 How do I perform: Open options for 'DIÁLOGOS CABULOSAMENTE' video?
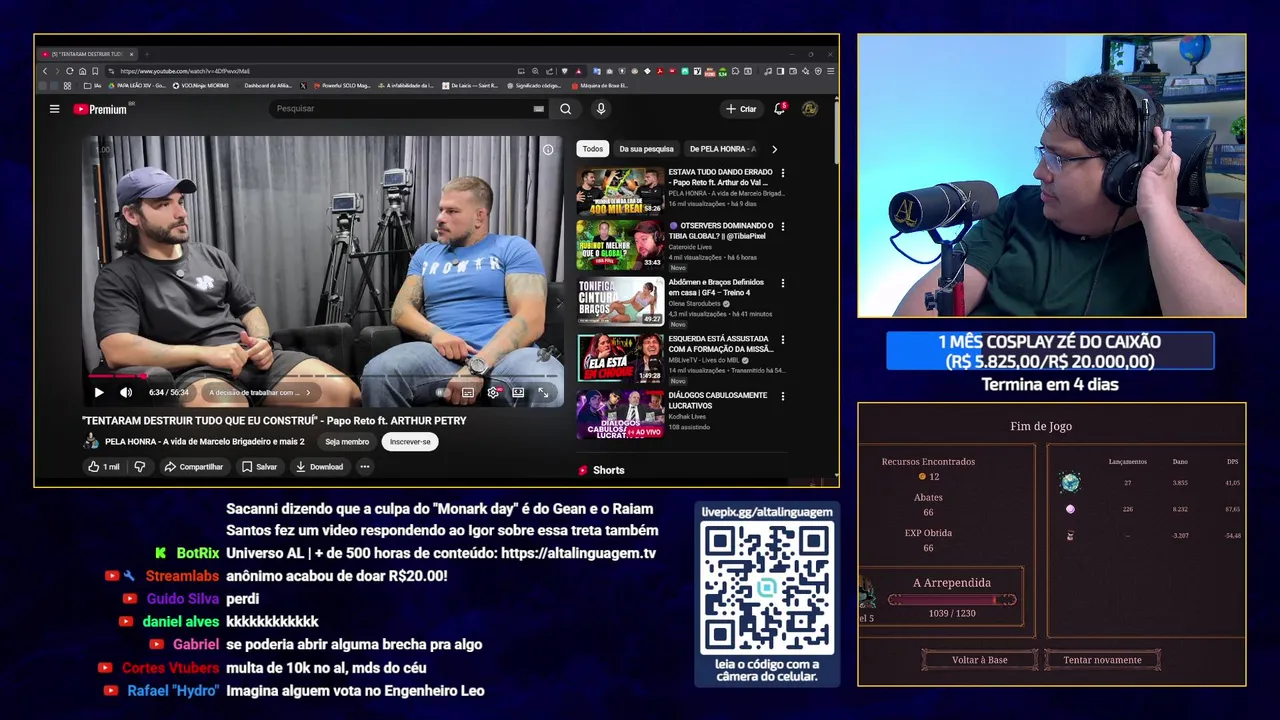782,397
